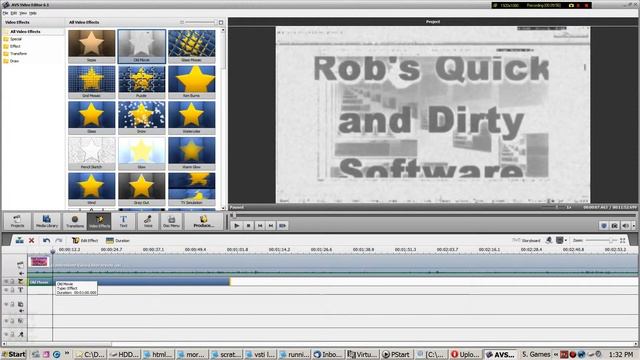Select the Old Movie effect thumbnail
Viewport: 640px width, 360px height.
tap(141, 46)
